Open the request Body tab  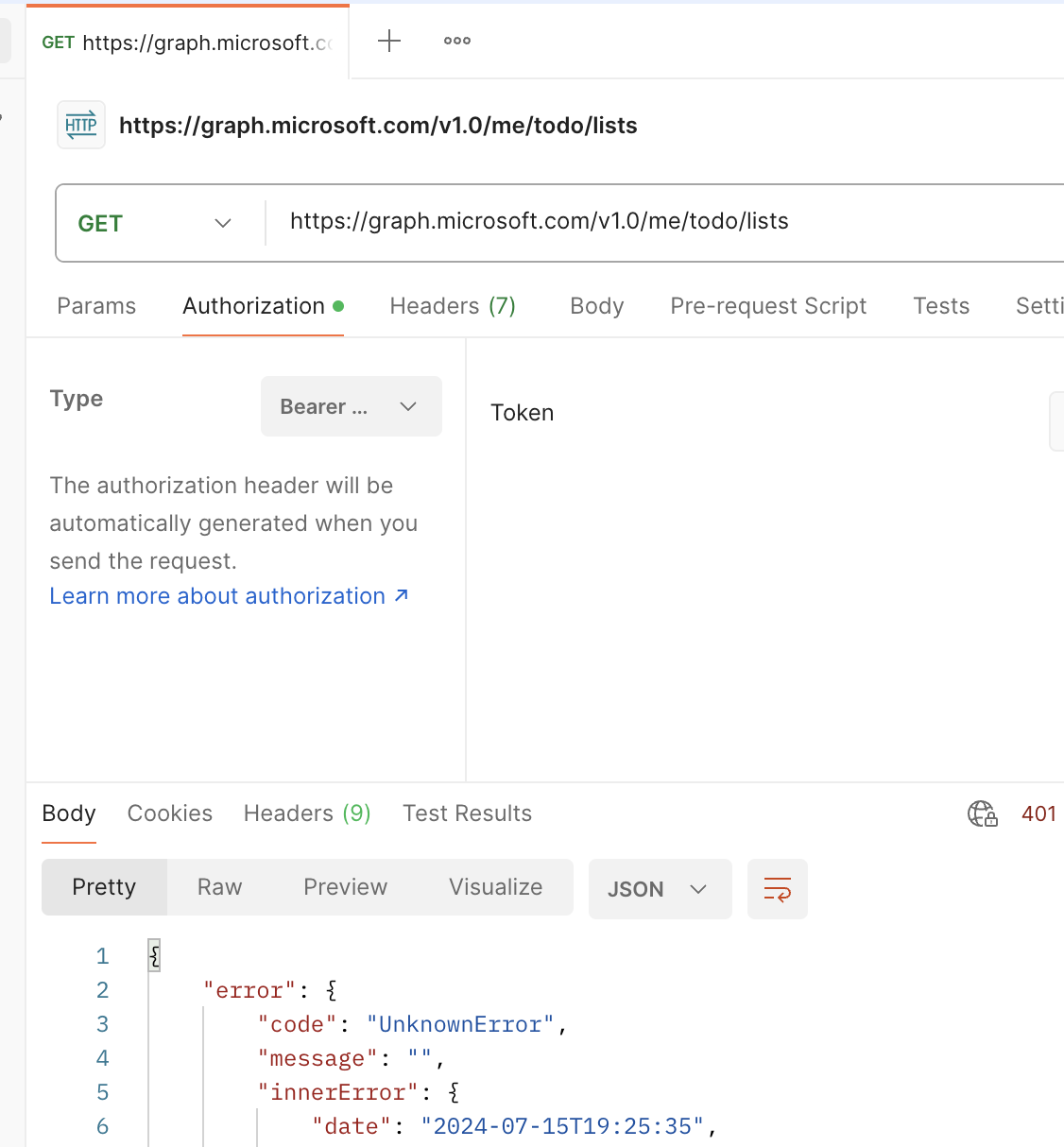(597, 306)
